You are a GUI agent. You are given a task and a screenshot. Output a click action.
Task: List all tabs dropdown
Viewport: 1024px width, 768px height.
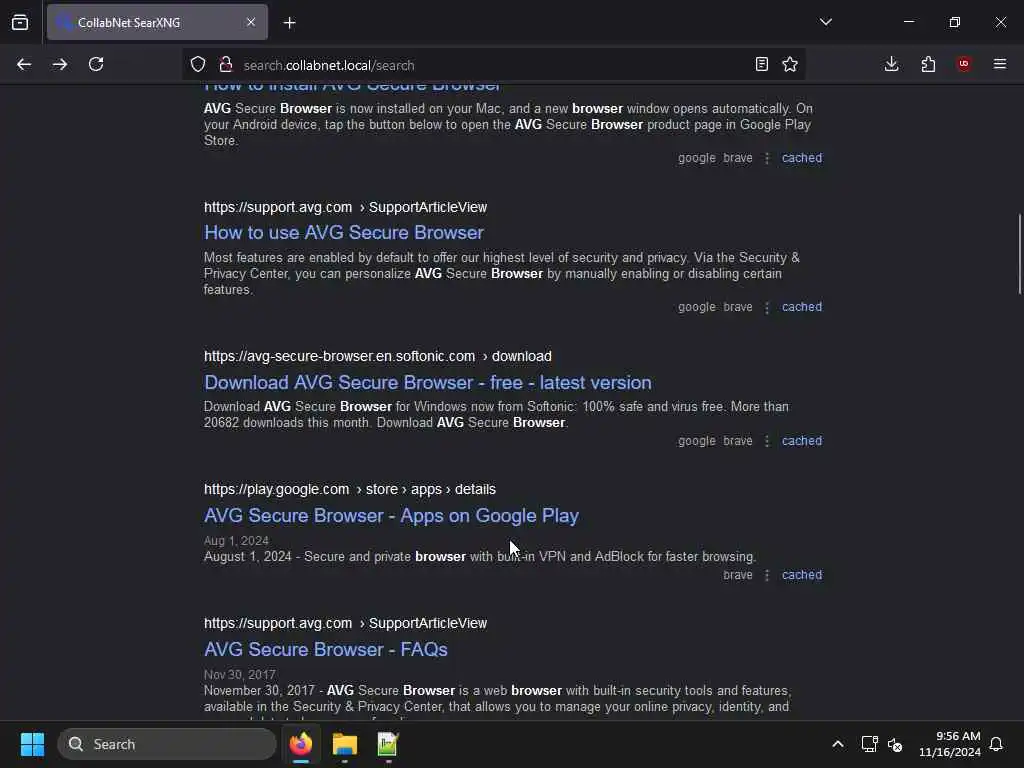click(x=826, y=22)
